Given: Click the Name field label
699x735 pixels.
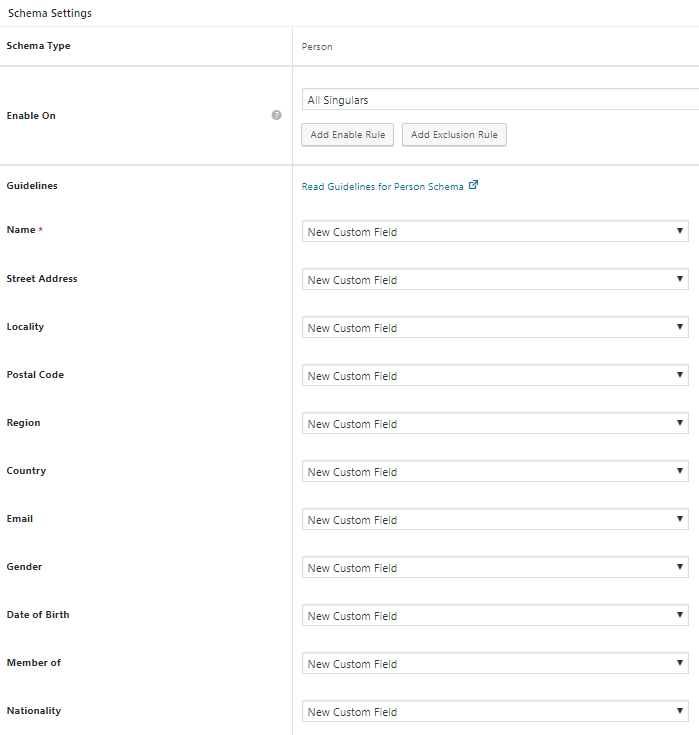Looking at the screenshot, I should click(x=21, y=230).
